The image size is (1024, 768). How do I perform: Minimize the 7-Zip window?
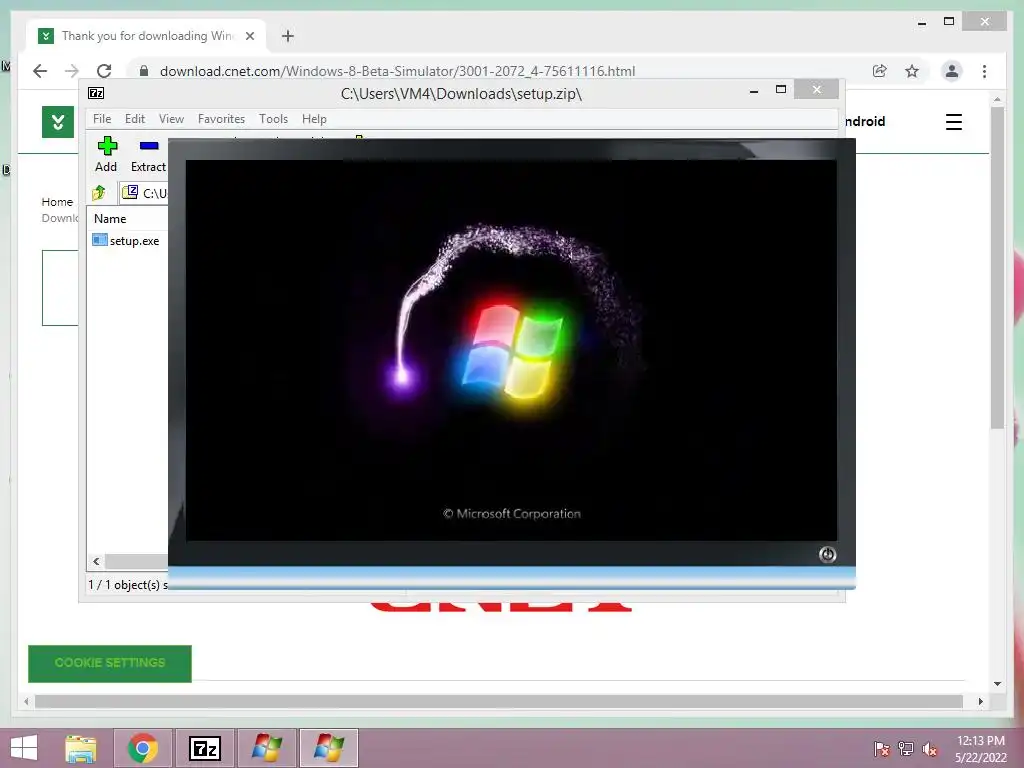(754, 90)
